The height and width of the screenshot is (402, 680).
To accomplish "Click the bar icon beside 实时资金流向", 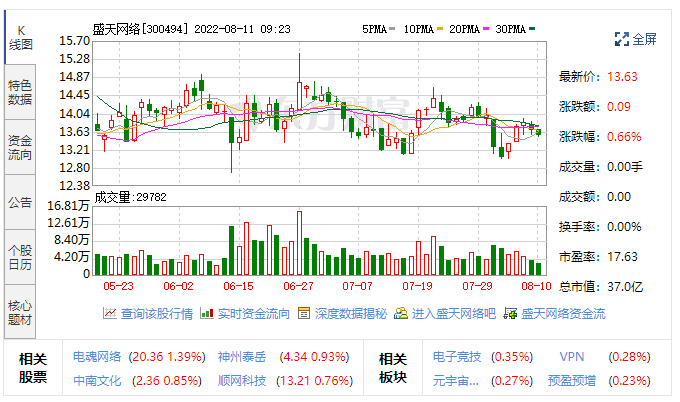I will pos(207,313).
